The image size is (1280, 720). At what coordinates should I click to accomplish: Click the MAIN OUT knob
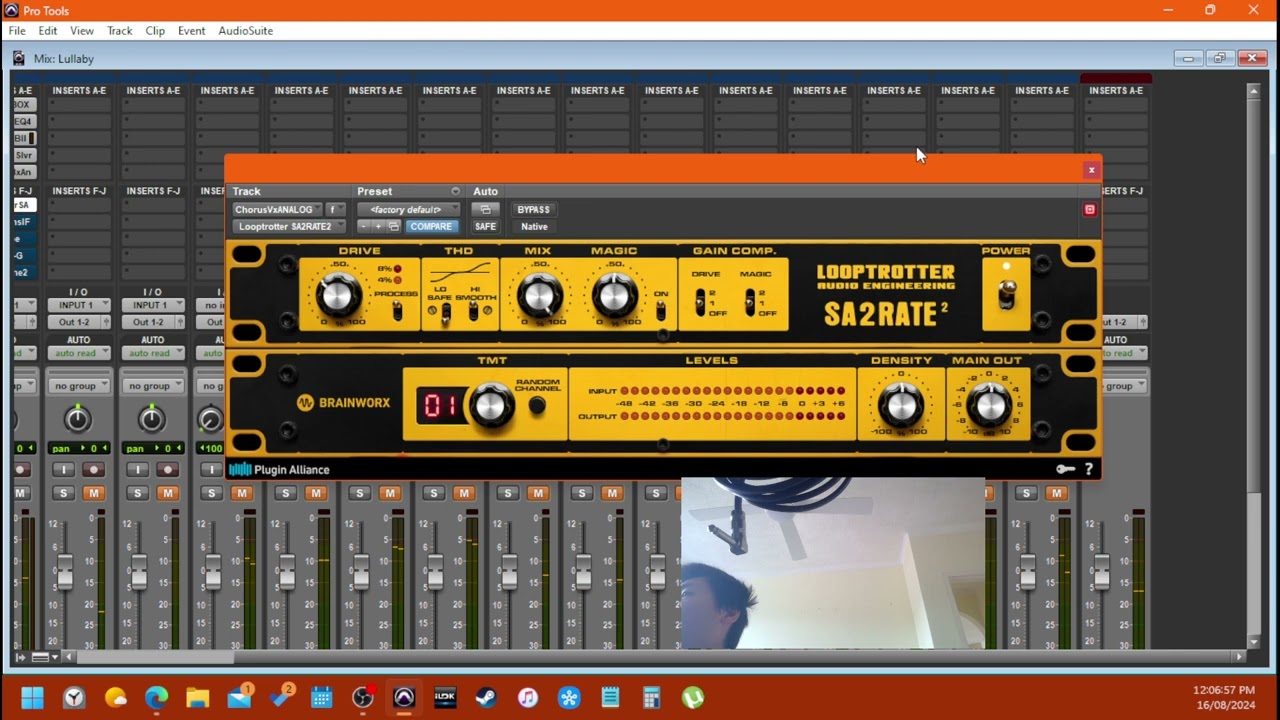pos(988,405)
